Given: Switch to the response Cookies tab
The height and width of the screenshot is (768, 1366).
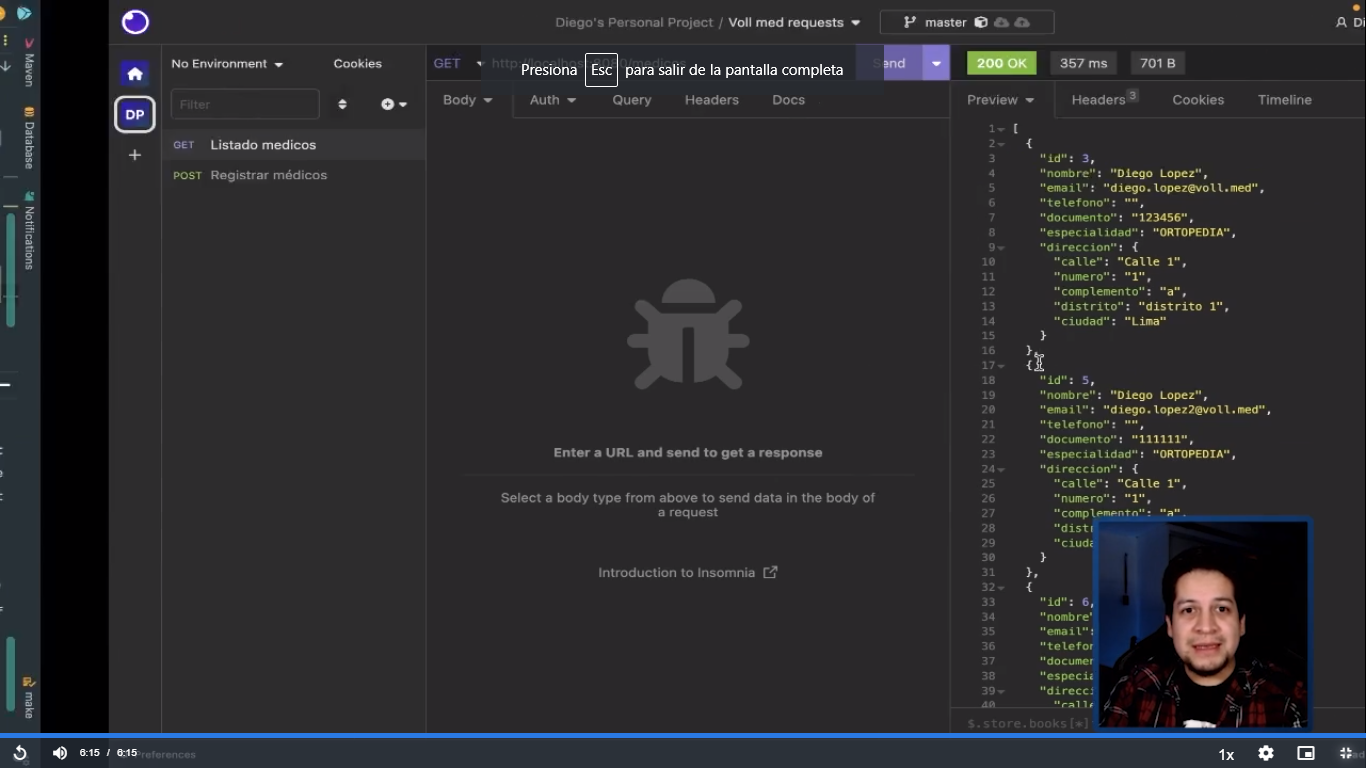Looking at the screenshot, I should point(1198,100).
